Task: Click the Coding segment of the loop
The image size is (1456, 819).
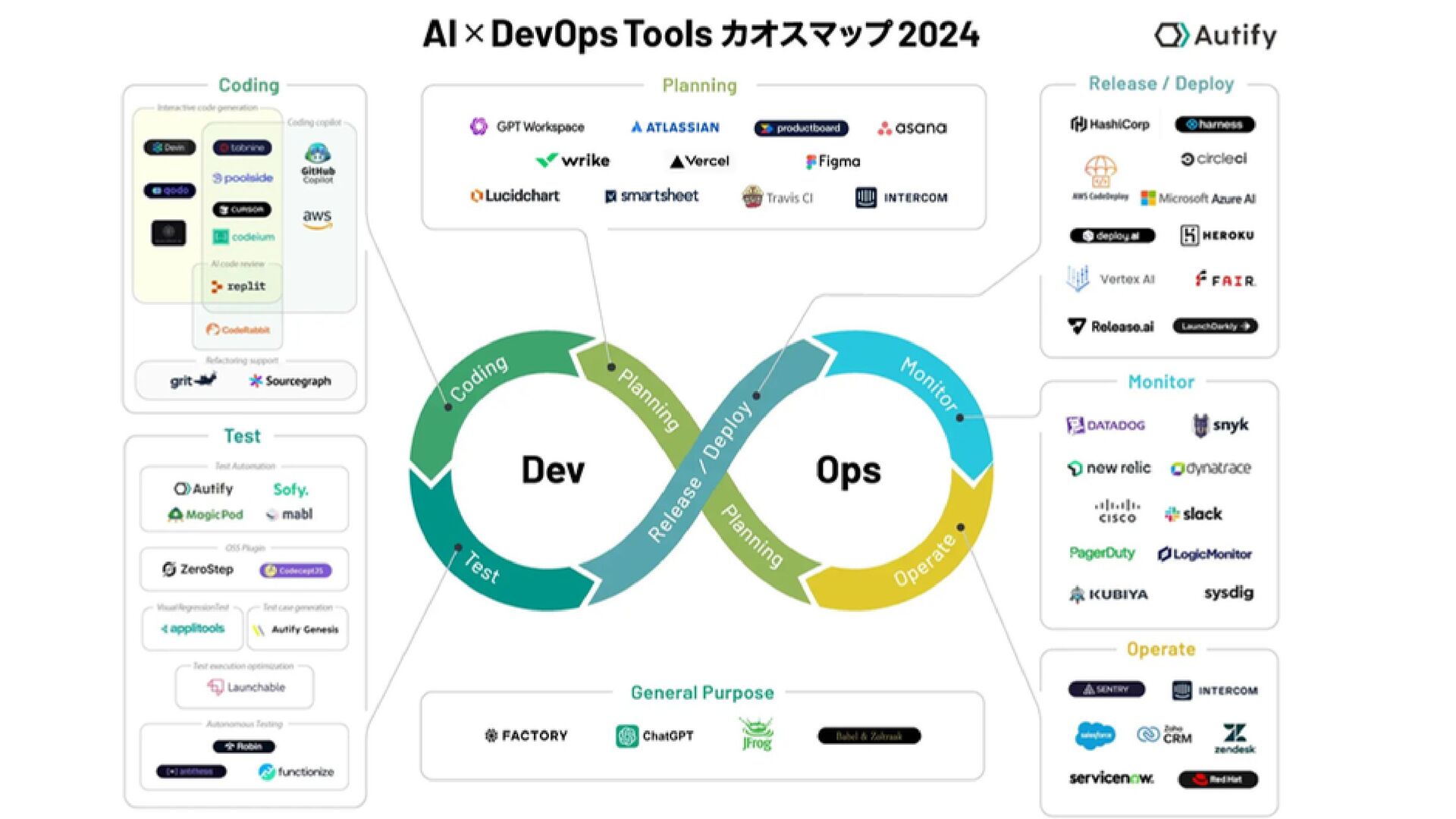Action: click(478, 379)
